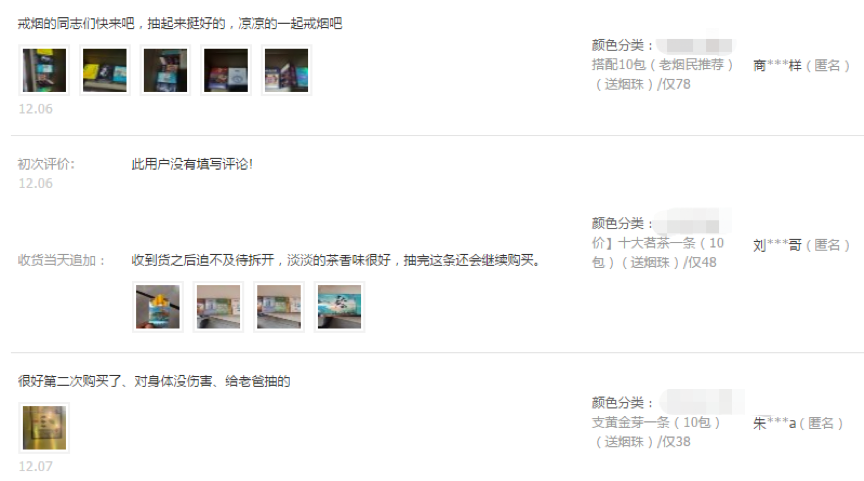View third thumbnail in first review row

tap(165, 70)
